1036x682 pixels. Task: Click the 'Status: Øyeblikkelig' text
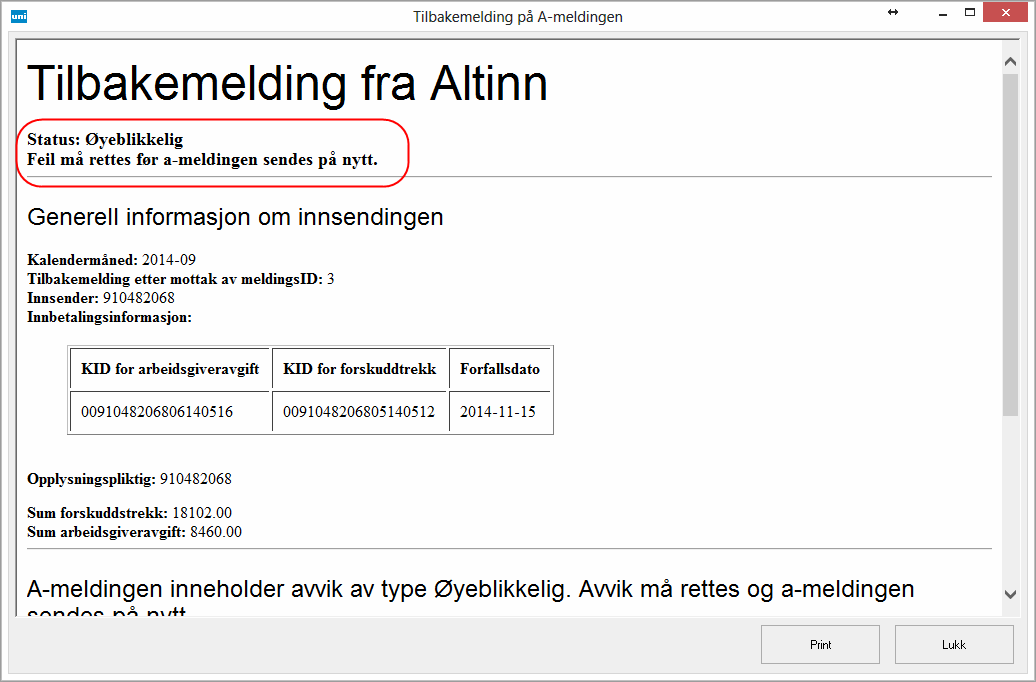pyautogui.click(x=105, y=139)
